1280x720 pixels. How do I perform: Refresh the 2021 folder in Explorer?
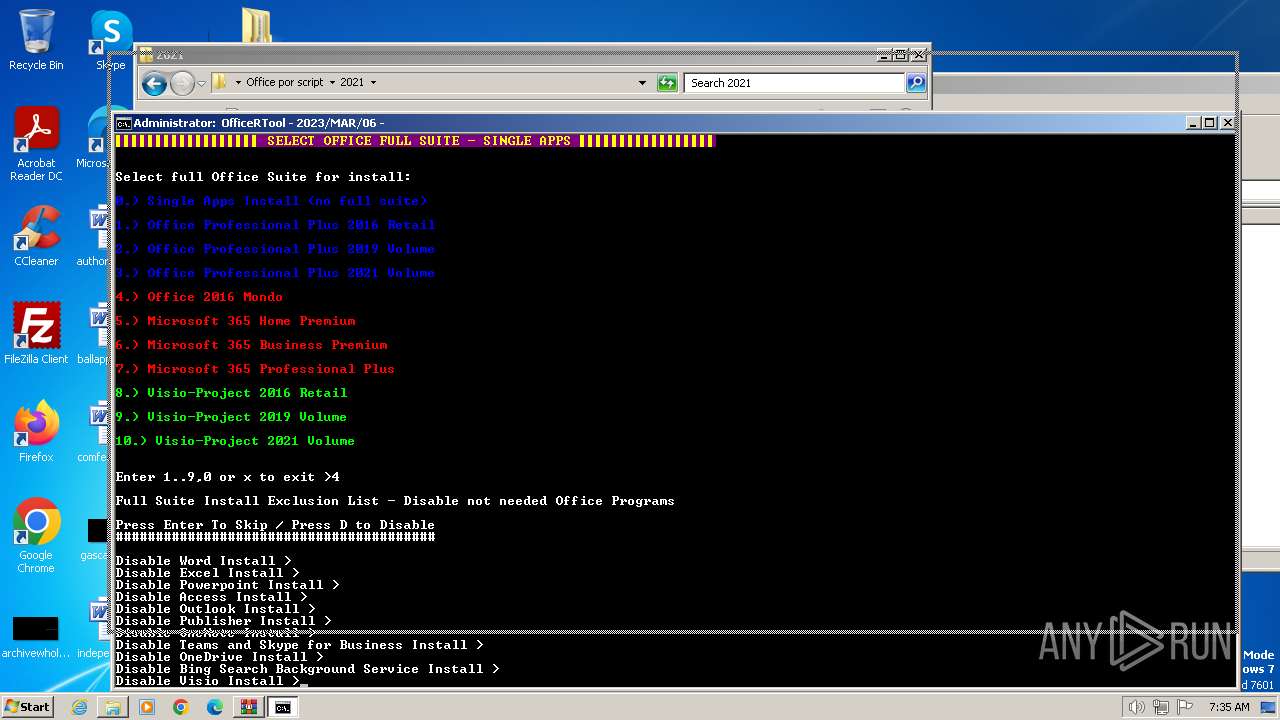pyautogui.click(x=667, y=83)
